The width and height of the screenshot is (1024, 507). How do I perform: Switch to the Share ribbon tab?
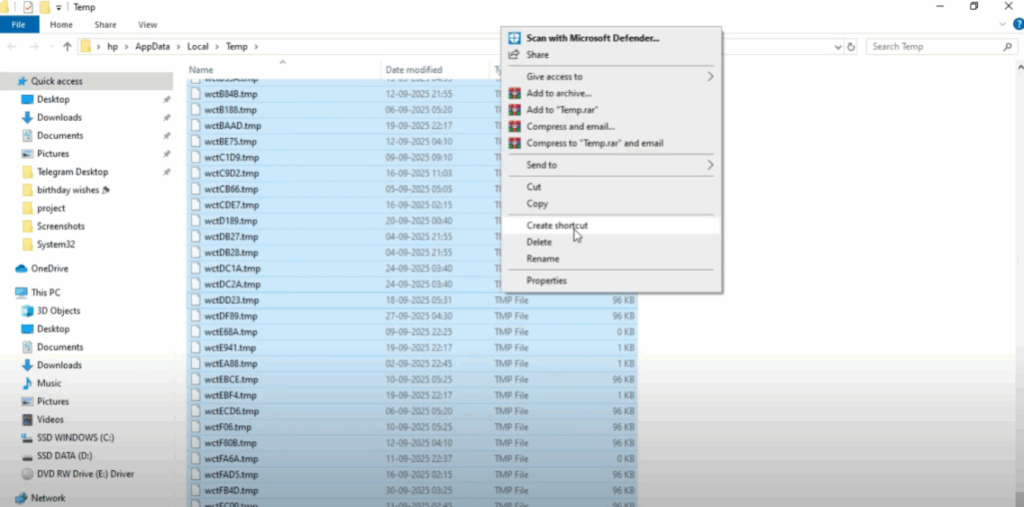[x=105, y=25]
